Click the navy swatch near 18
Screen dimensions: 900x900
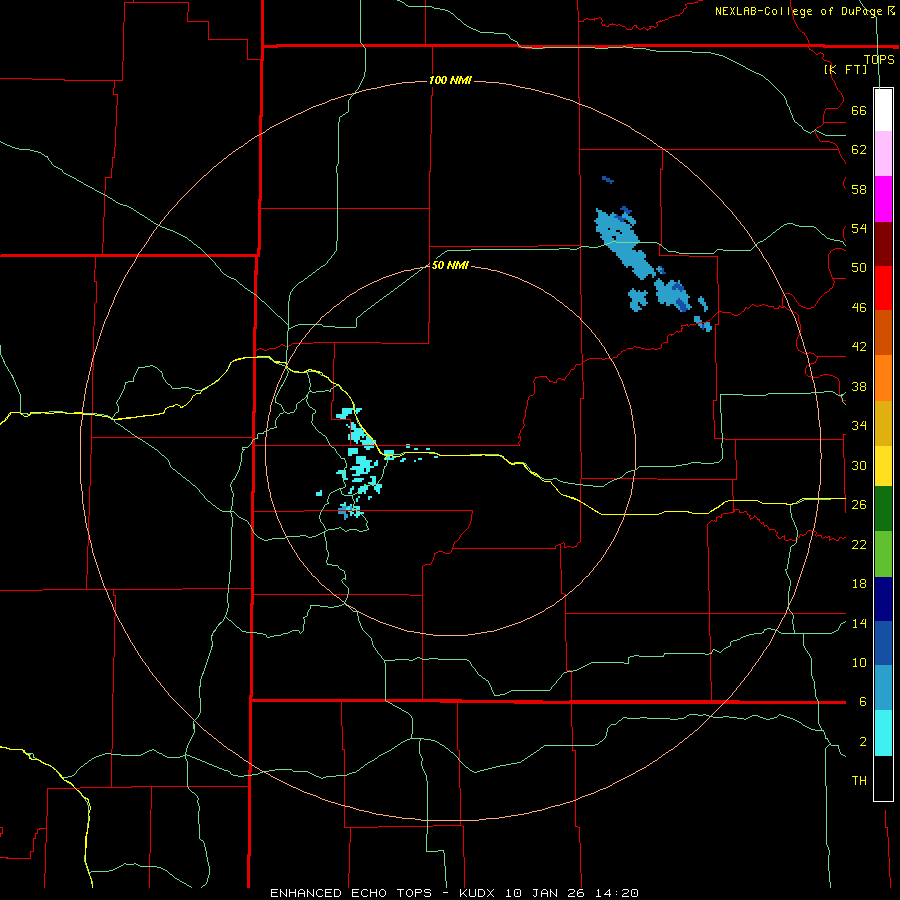coord(883,599)
